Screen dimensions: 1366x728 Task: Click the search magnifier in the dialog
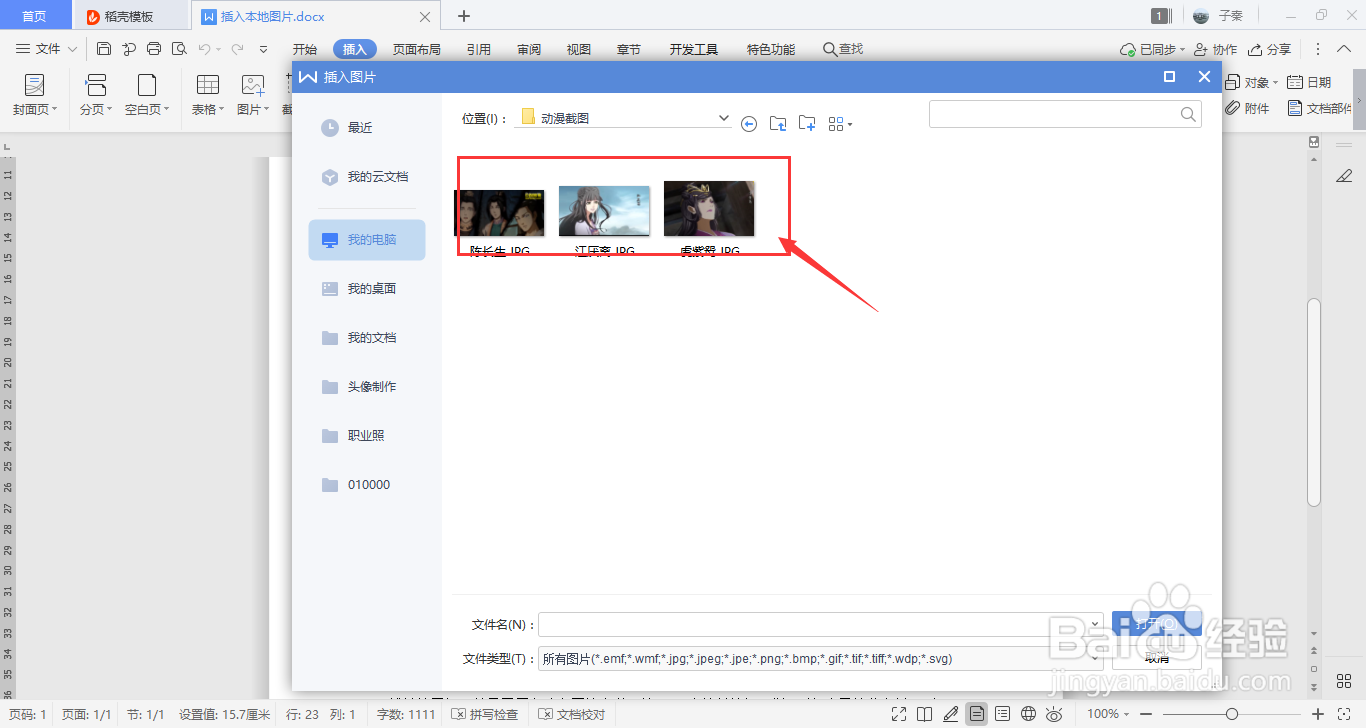pos(1187,113)
